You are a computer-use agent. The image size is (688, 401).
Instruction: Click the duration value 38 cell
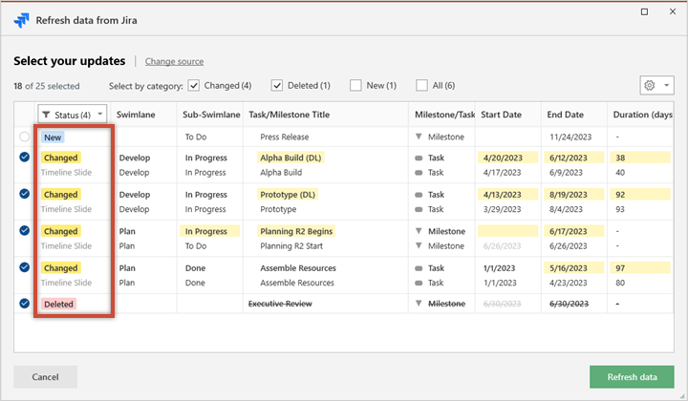click(640, 158)
